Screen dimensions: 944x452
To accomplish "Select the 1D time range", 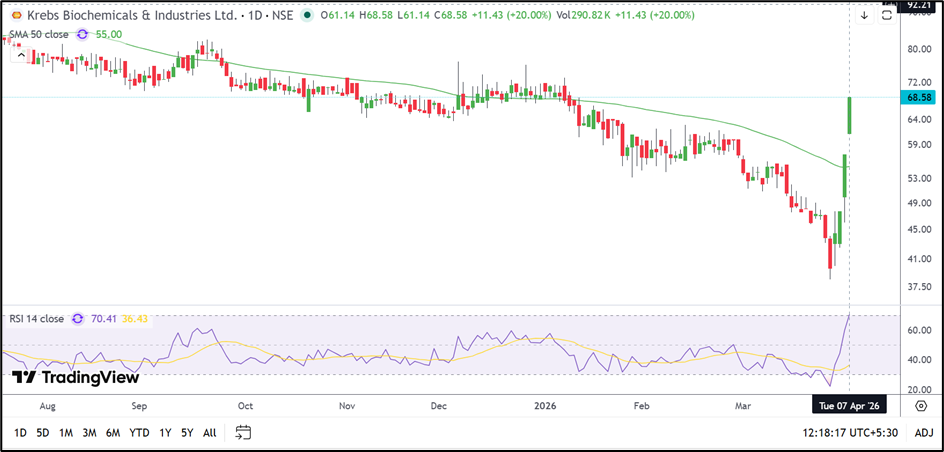I will [x=19, y=432].
